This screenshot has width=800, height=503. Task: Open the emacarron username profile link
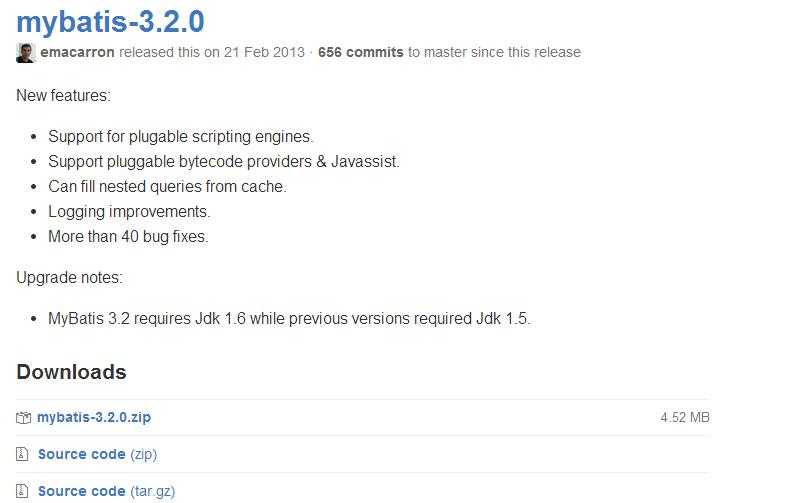click(78, 52)
